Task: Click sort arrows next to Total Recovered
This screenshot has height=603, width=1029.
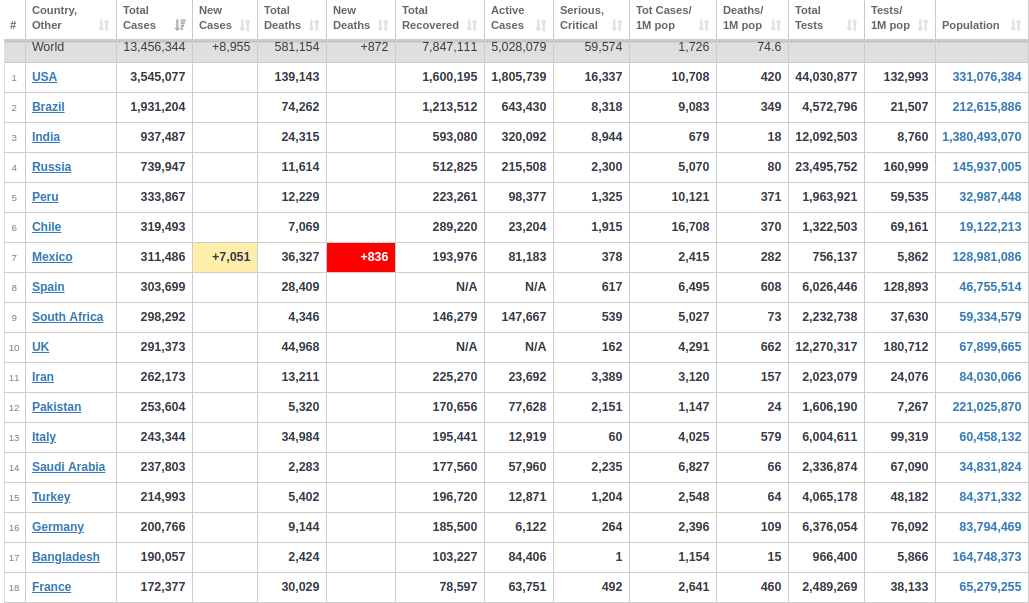Action: [x=472, y=26]
